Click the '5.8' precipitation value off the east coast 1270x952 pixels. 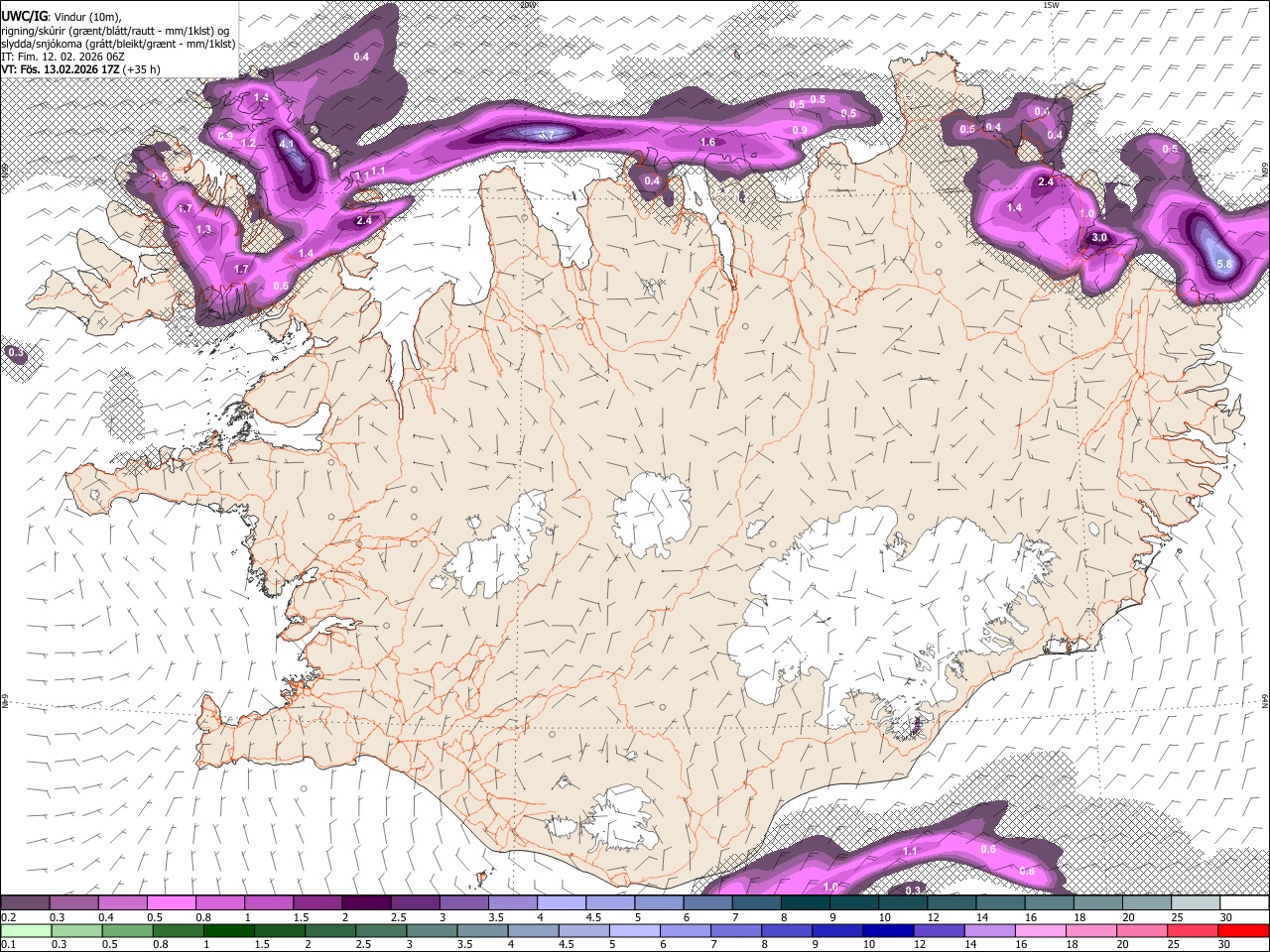coord(1224,264)
